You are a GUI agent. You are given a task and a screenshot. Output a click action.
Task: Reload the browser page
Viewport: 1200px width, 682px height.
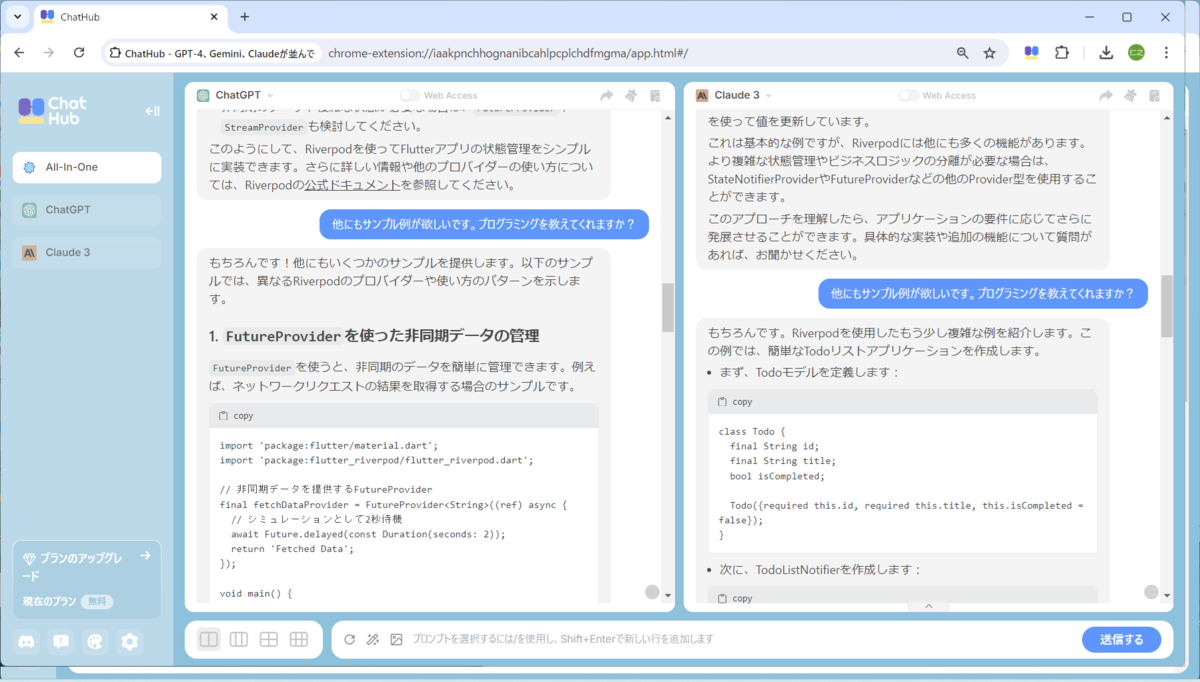coord(79,52)
